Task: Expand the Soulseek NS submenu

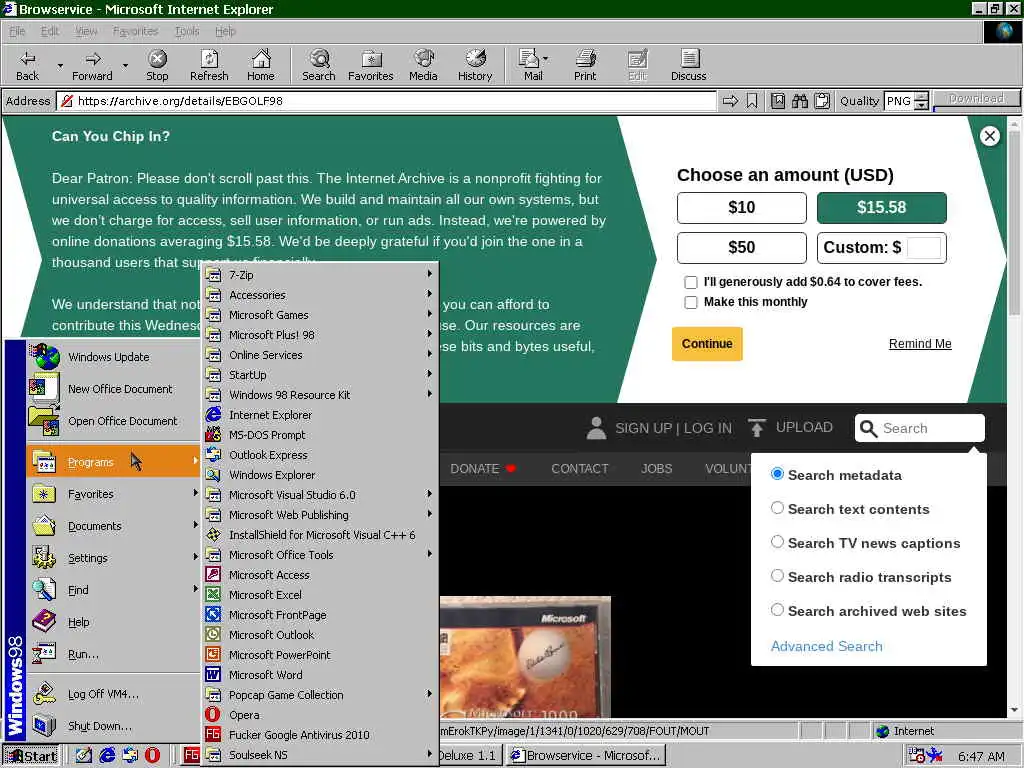Action: [320, 755]
